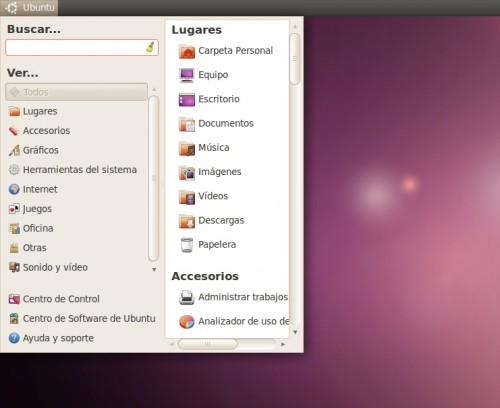Click the applications pane scroll-up arrow

[x=295, y=27]
